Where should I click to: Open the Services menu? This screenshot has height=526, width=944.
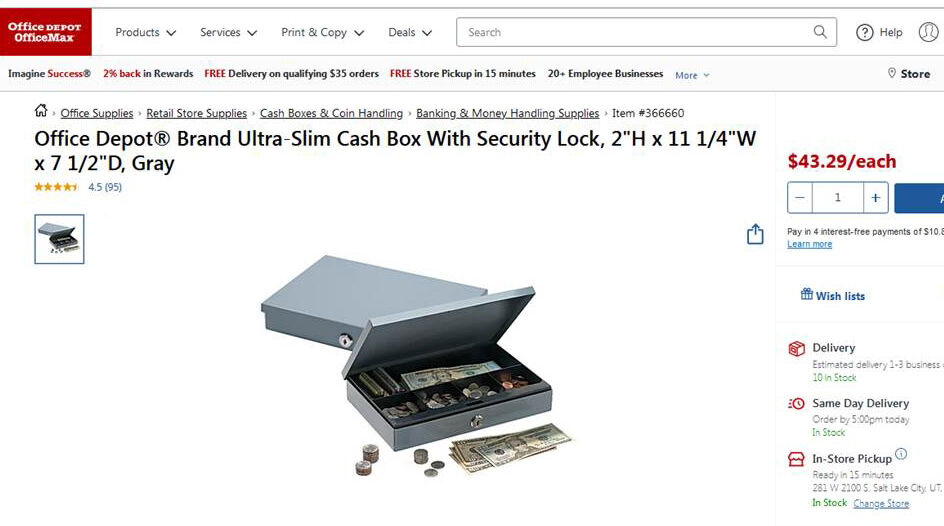pos(228,32)
